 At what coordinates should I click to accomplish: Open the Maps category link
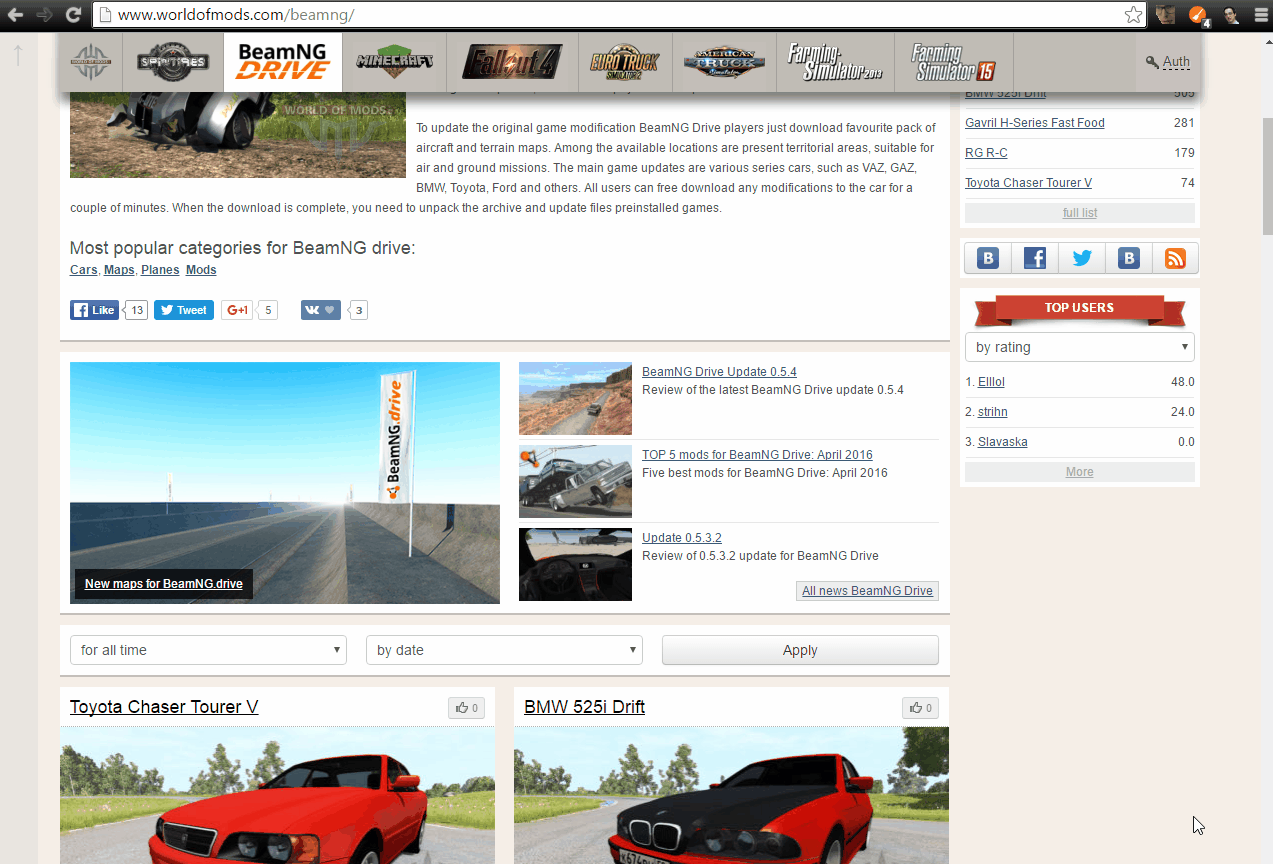pyautogui.click(x=119, y=270)
